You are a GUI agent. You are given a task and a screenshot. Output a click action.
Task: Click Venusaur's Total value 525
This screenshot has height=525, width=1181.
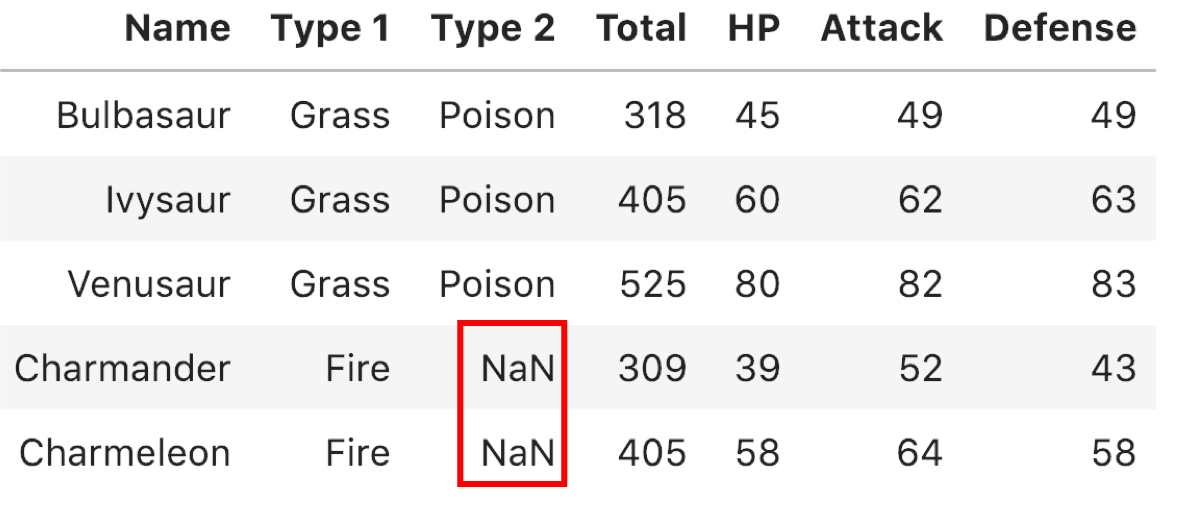point(653,285)
